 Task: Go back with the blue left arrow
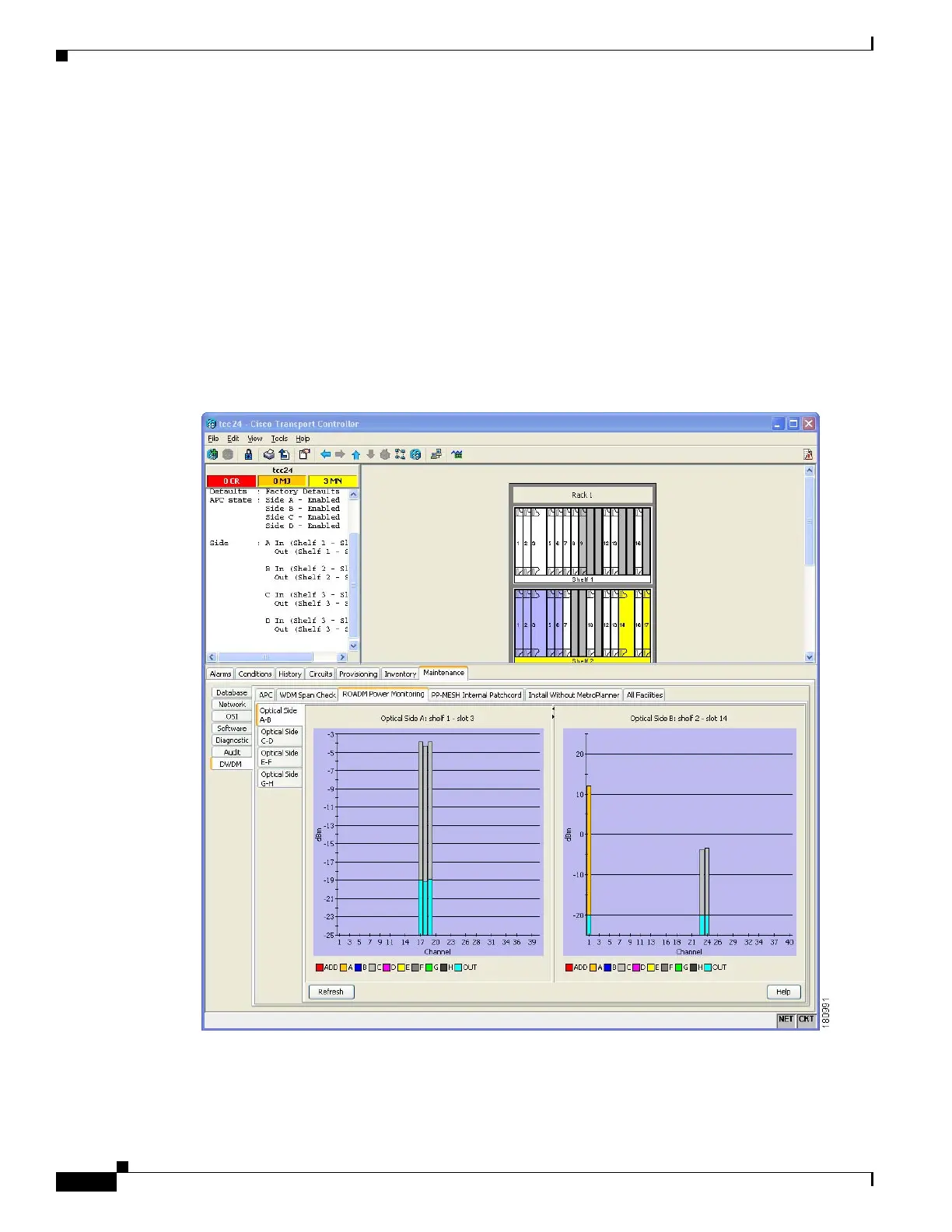point(326,454)
